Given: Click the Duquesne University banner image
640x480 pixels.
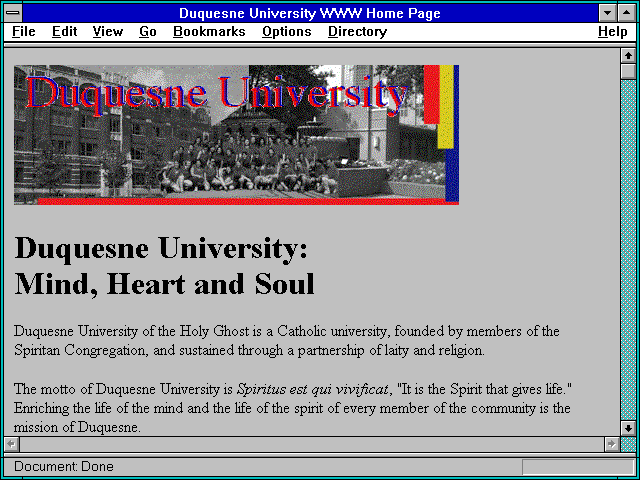Looking at the screenshot, I should pos(236,135).
